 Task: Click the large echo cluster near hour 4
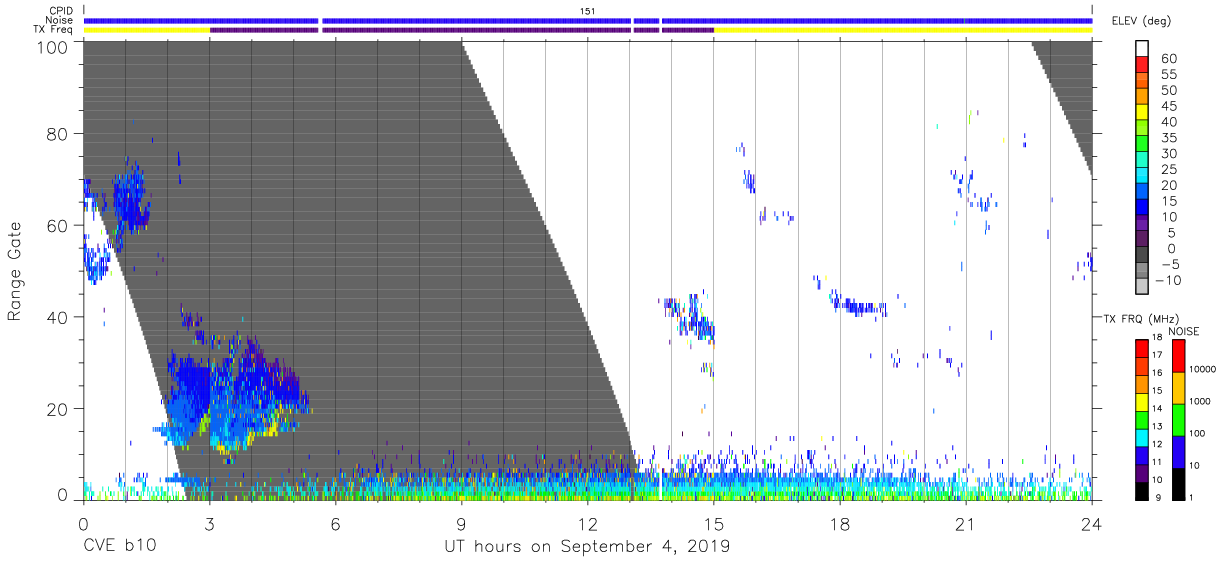235,395
